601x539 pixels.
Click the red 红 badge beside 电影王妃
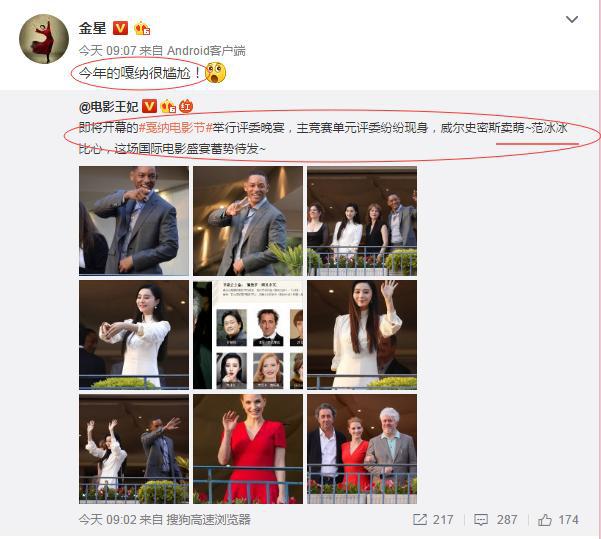click(x=186, y=106)
